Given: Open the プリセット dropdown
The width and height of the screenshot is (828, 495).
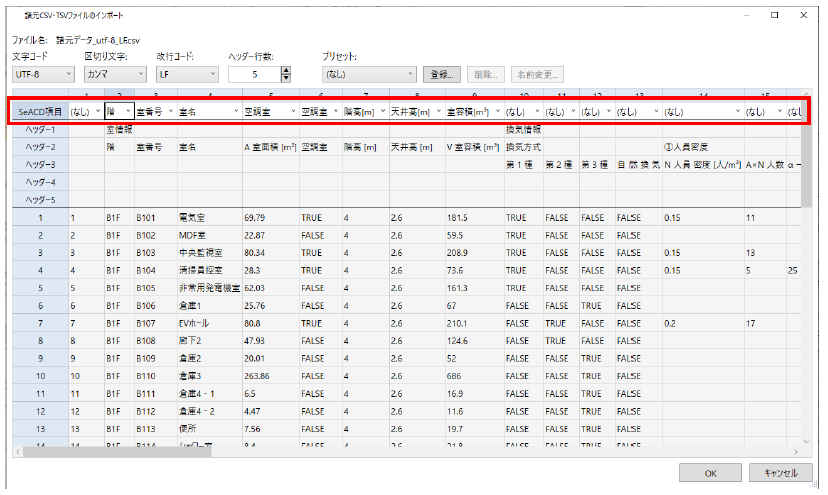Looking at the screenshot, I should click(369, 74).
